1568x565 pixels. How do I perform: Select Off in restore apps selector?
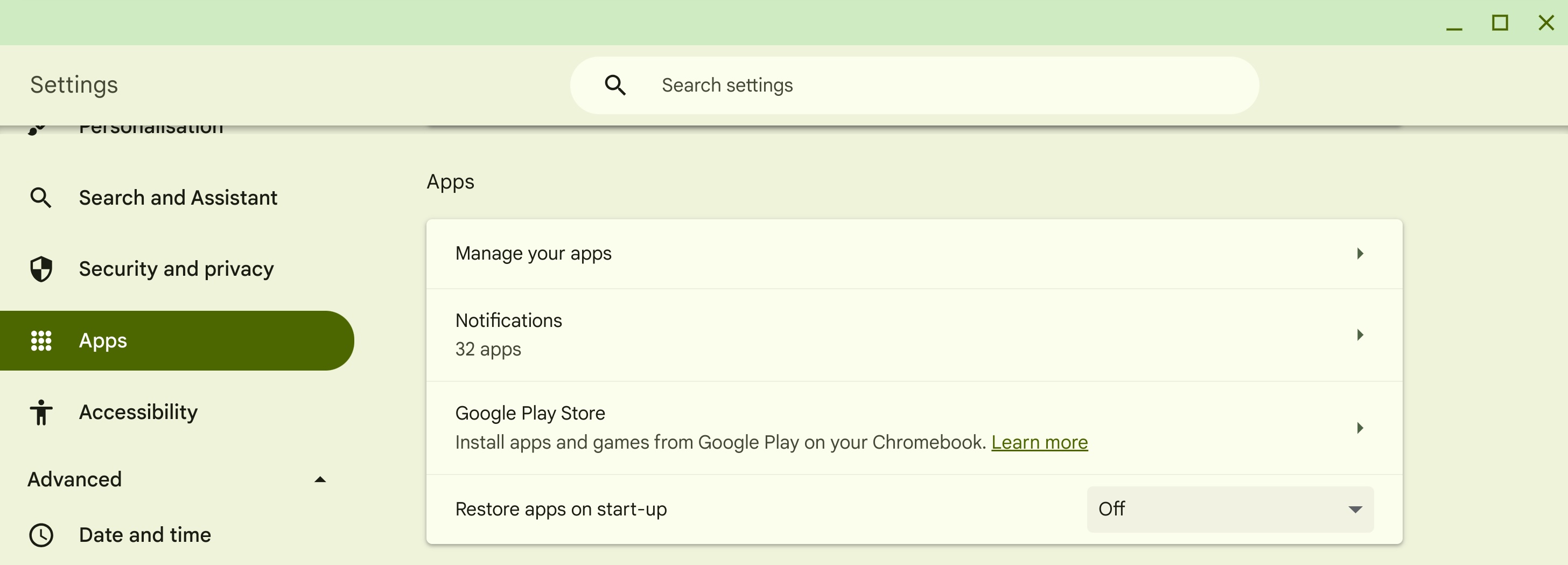[1229, 510]
